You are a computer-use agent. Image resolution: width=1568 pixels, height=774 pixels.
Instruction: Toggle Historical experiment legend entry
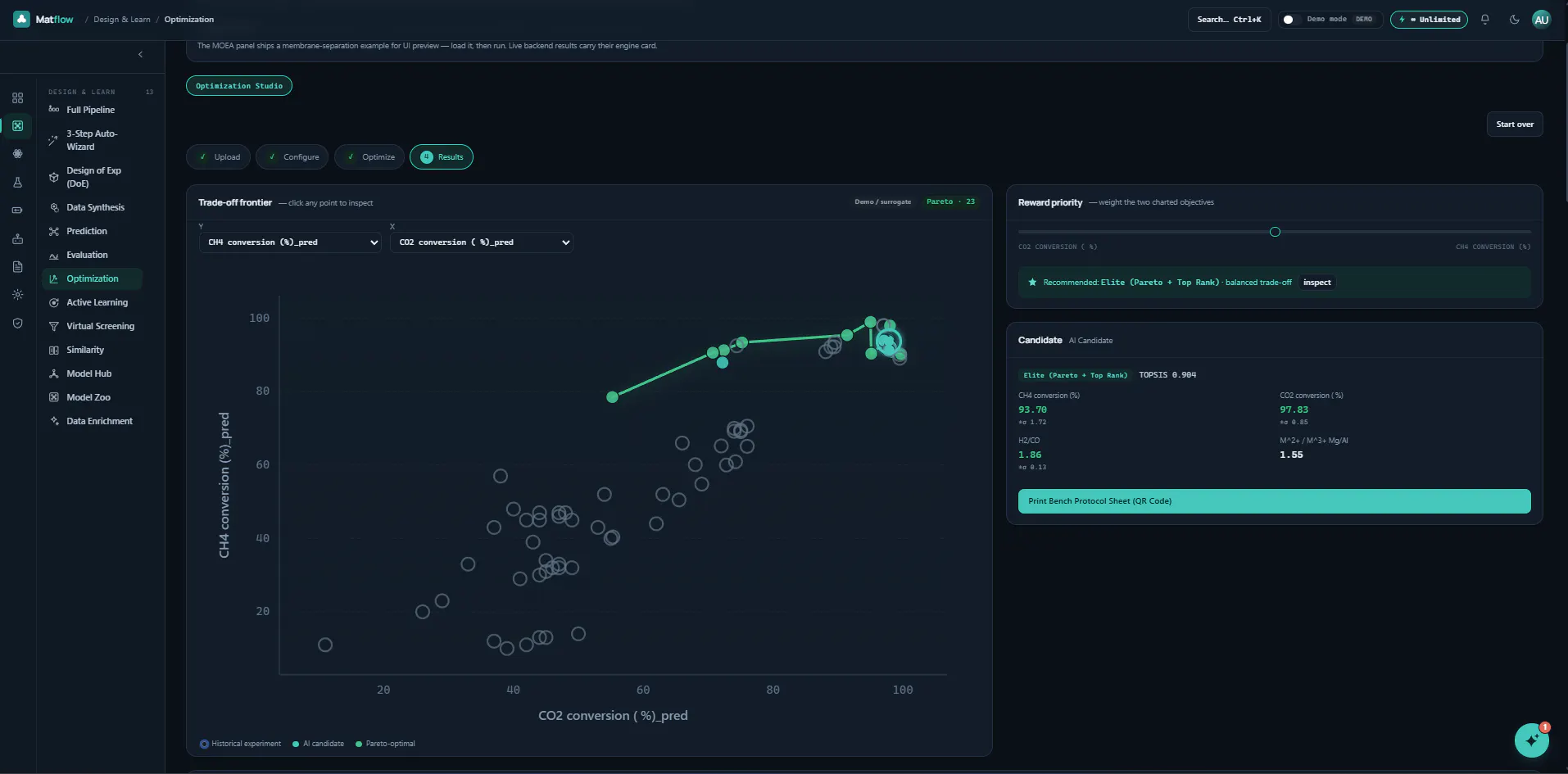click(x=240, y=744)
